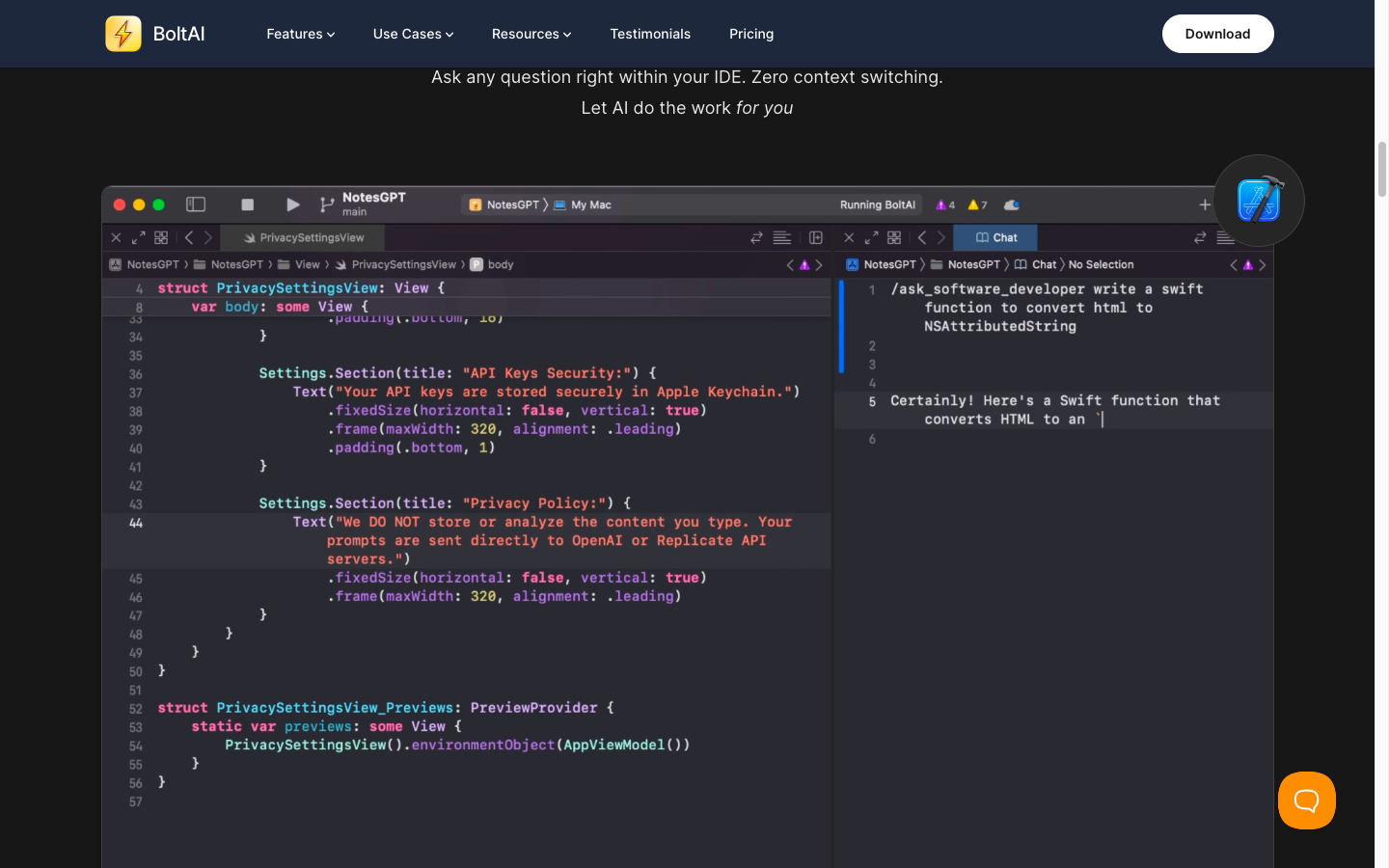Click the Xcode run (play) button
This screenshot has height=868, width=1389.
pyautogui.click(x=292, y=204)
